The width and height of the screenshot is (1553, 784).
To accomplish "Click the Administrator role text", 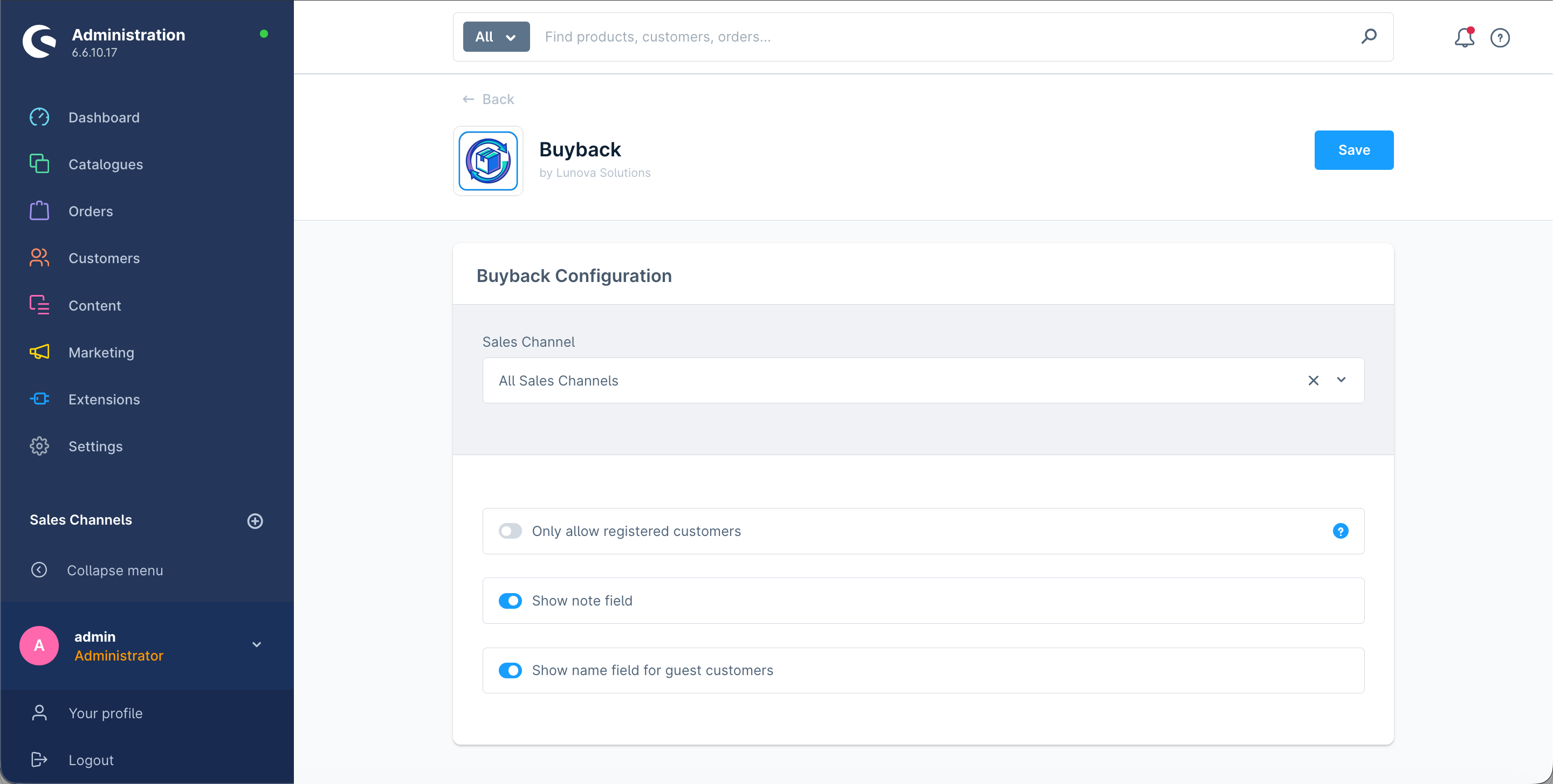I will tap(119, 656).
